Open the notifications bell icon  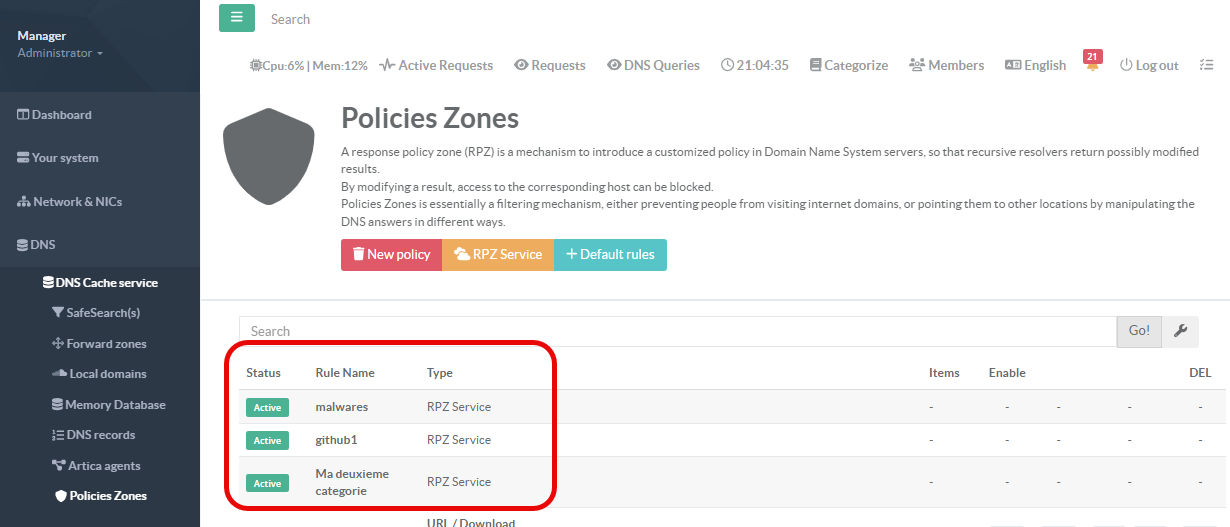point(1092,65)
